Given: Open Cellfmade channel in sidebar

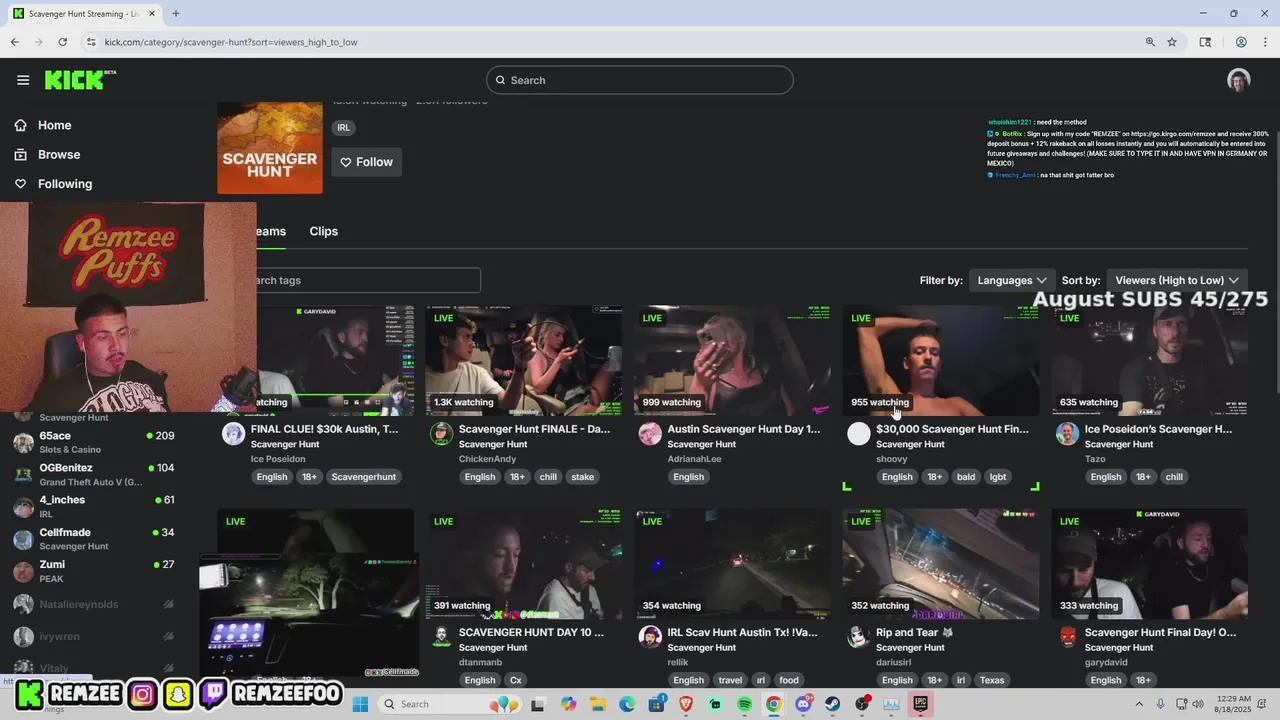Looking at the screenshot, I should (x=95, y=539).
